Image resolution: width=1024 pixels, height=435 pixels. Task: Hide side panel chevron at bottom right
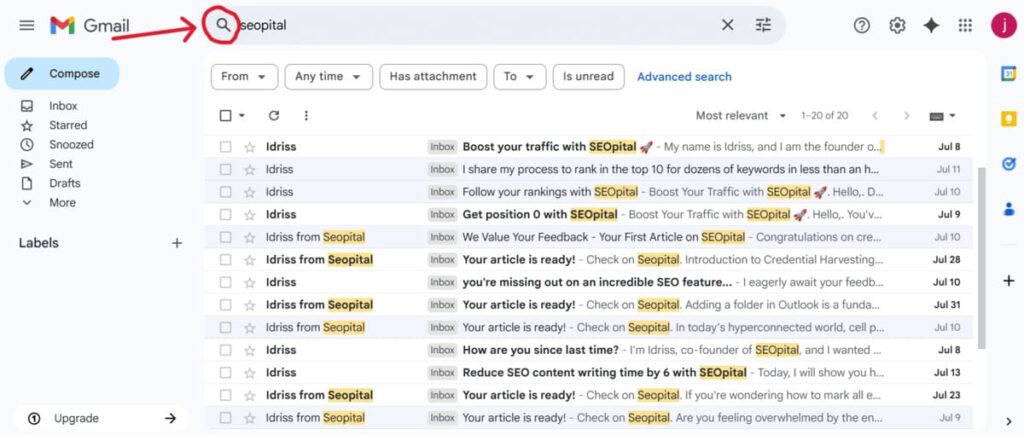tap(1009, 421)
